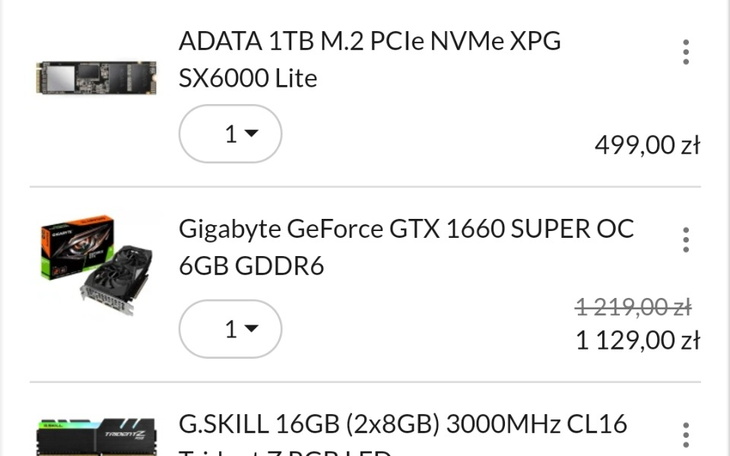
Task: Select quantity value 1 for ADATA SSD
Action: tap(230, 133)
